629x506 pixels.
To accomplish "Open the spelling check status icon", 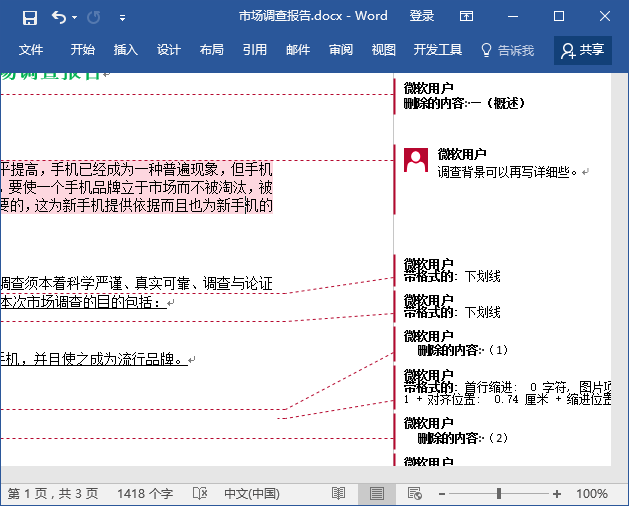I will pos(199,493).
